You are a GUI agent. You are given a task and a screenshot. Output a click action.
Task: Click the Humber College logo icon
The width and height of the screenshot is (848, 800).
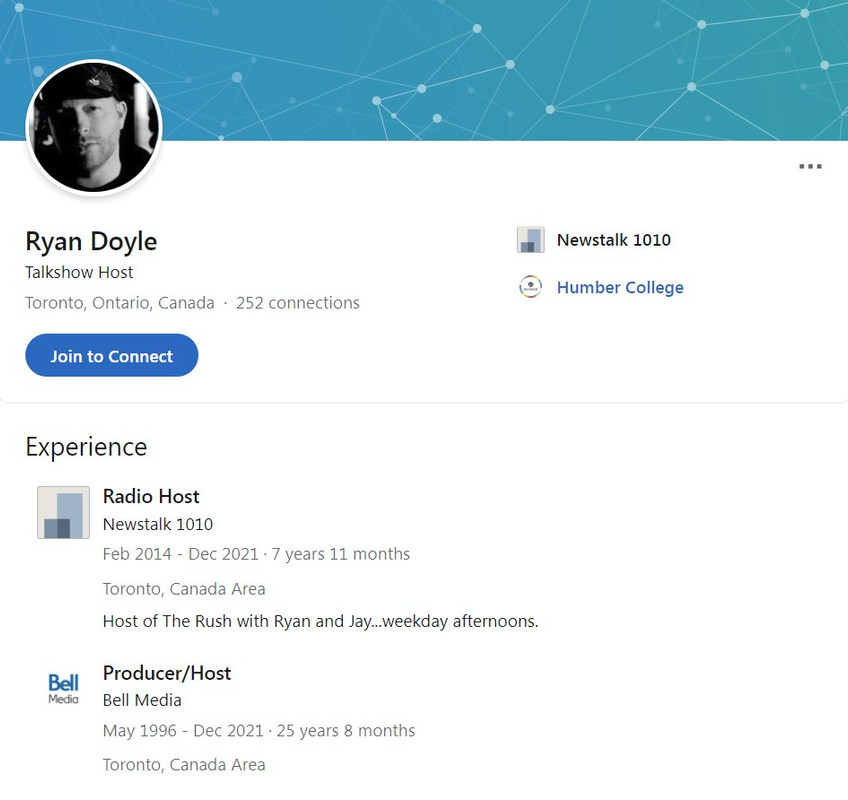point(531,287)
